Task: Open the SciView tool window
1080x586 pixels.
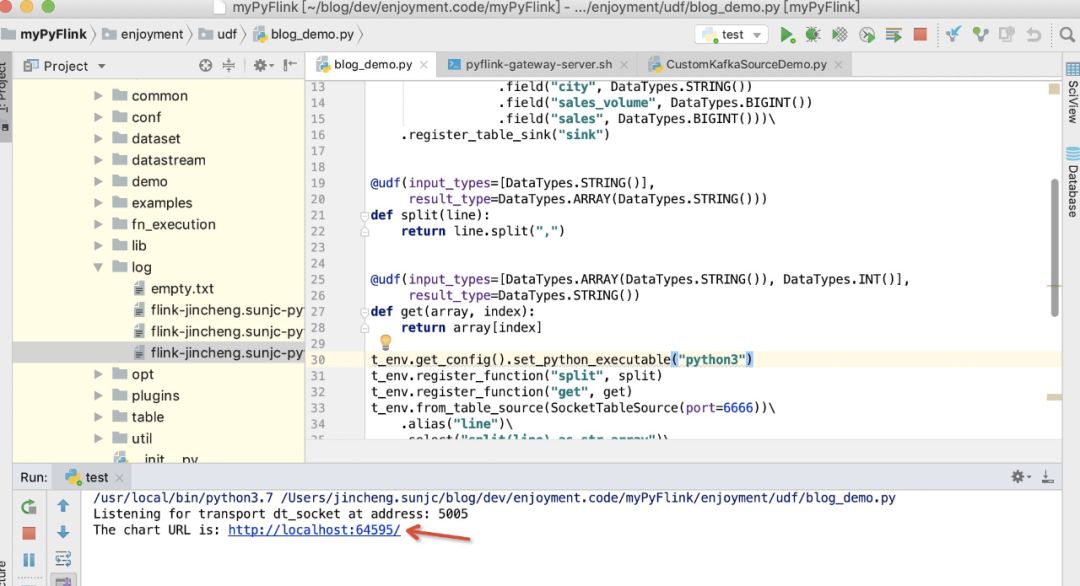Action: coord(1072,93)
